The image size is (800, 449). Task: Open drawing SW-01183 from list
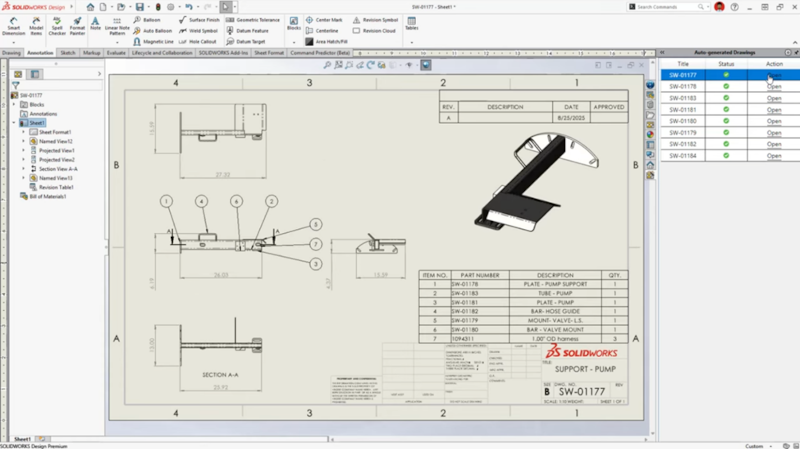coord(774,98)
